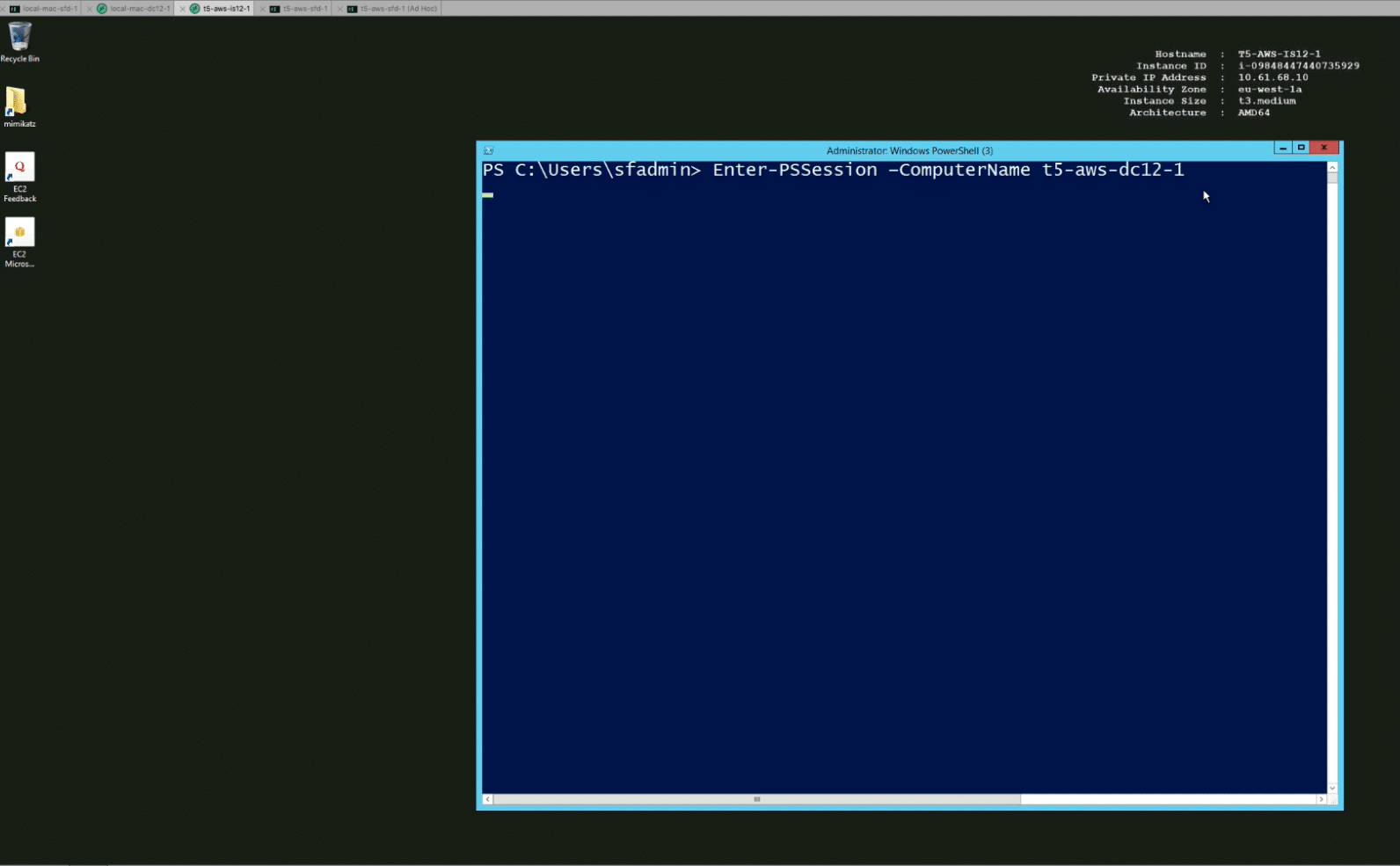Click the PowerShell horizontal scroll left arrow

coord(488,799)
